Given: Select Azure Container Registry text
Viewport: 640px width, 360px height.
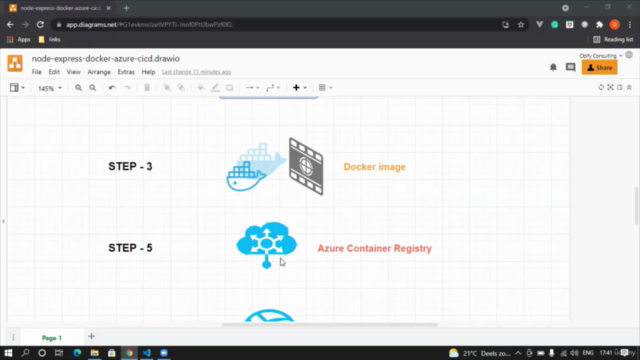Looking at the screenshot, I should [x=375, y=249].
